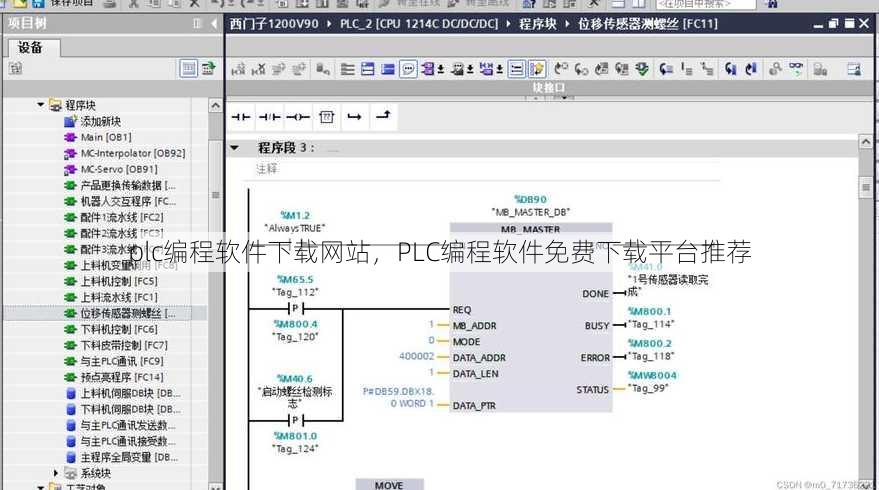Click the tag display purple icon
The height and width of the screenshot is (490, 879).
pyautogui.click(x=428, y=69)
